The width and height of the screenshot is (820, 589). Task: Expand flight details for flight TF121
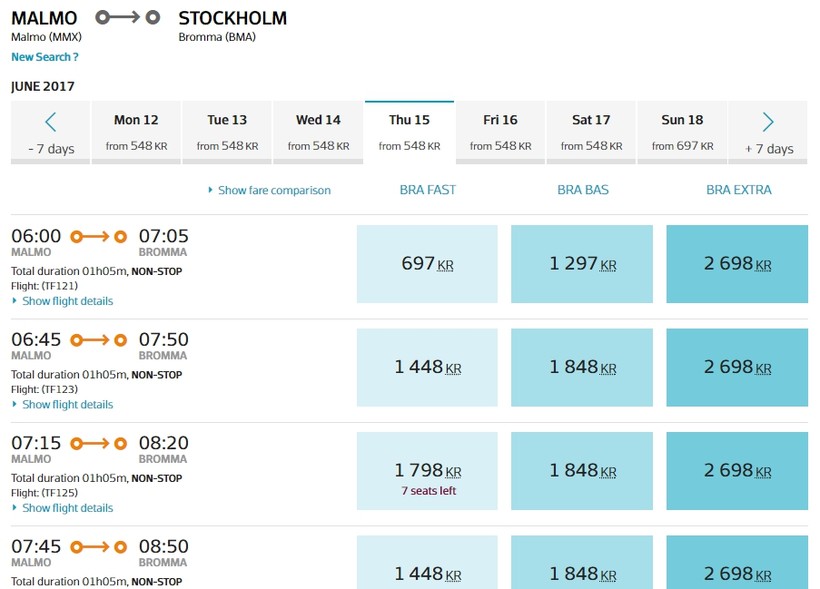pos(67,301)
